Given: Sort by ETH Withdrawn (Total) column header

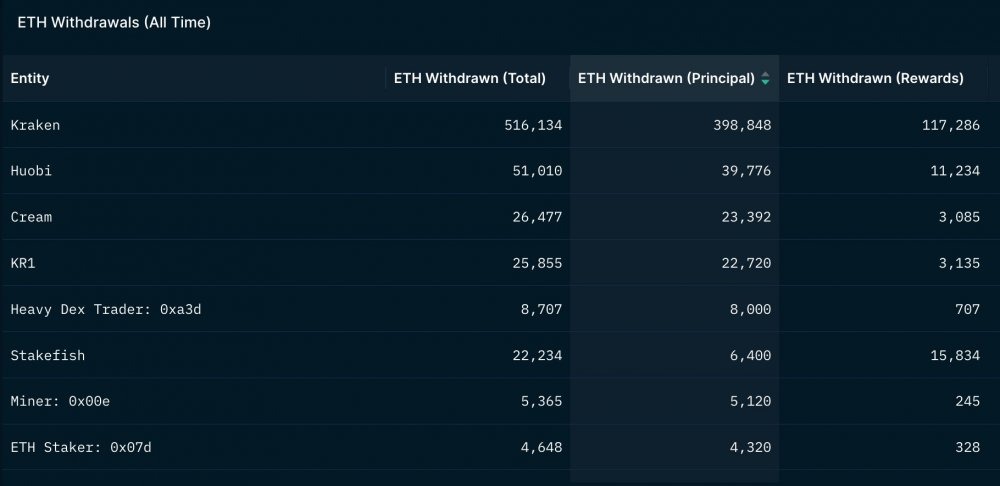Looking at the screenshot, I should (469, 78).
